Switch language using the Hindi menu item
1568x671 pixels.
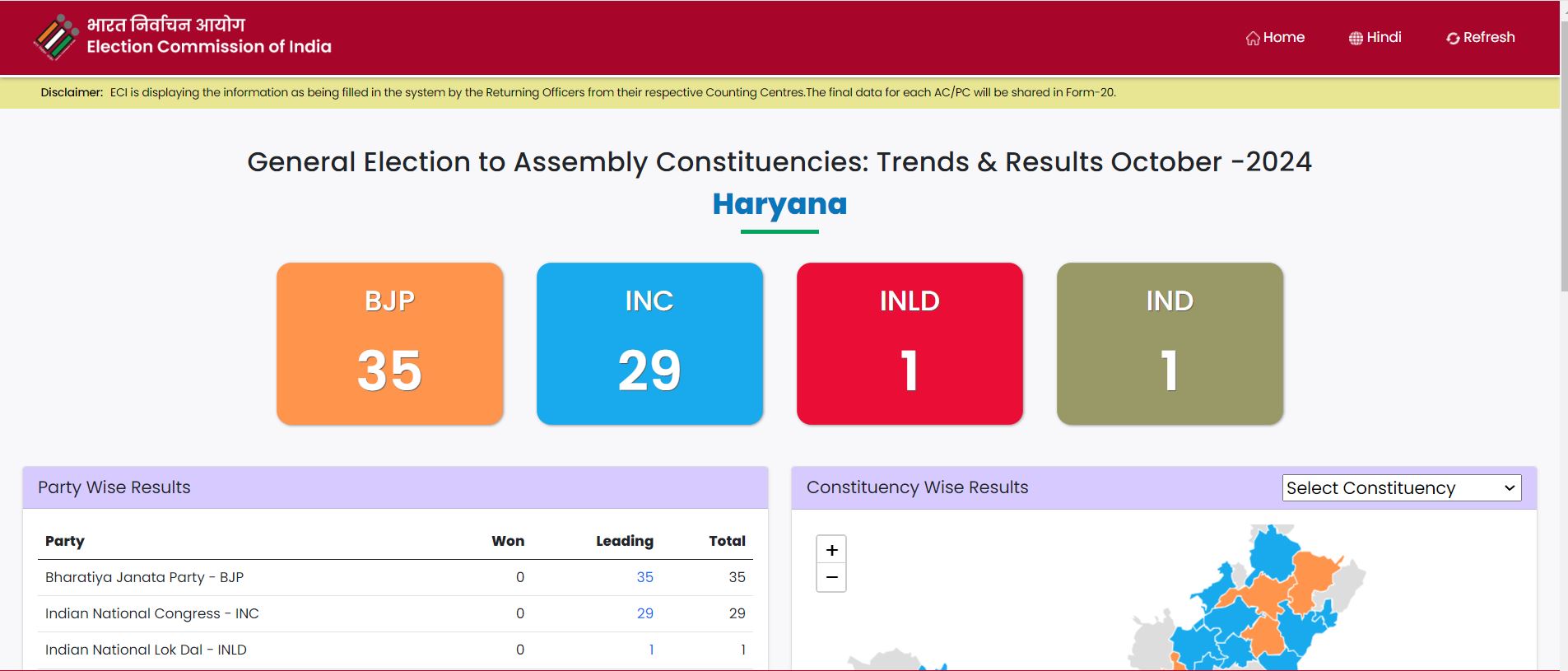tap(1384, 38)
